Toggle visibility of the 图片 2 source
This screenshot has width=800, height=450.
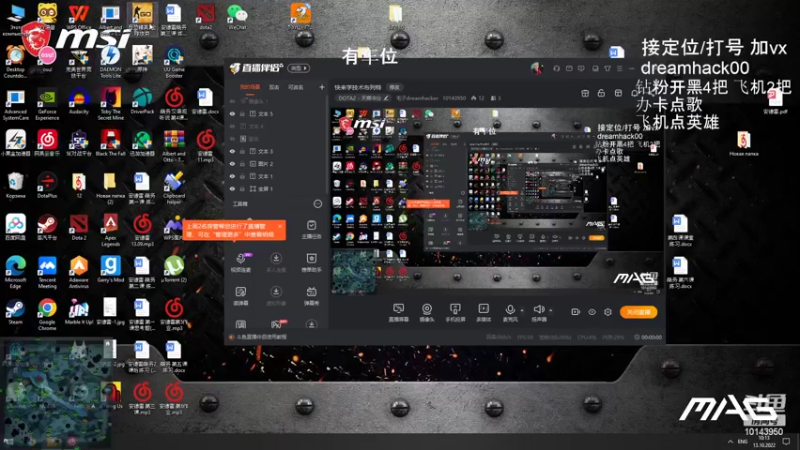233,164
